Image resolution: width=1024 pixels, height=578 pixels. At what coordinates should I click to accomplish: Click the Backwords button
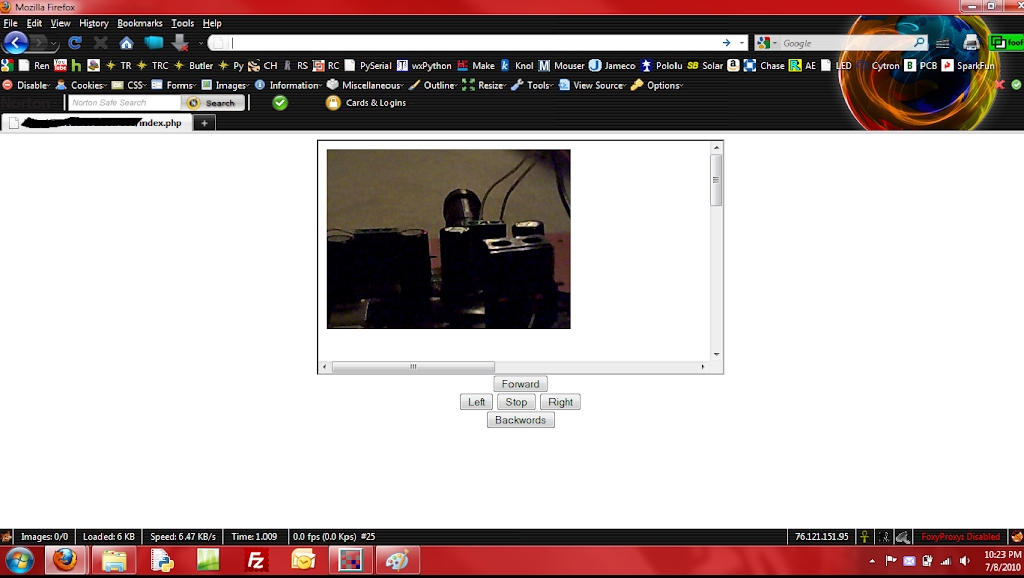(x=520, y=420)
